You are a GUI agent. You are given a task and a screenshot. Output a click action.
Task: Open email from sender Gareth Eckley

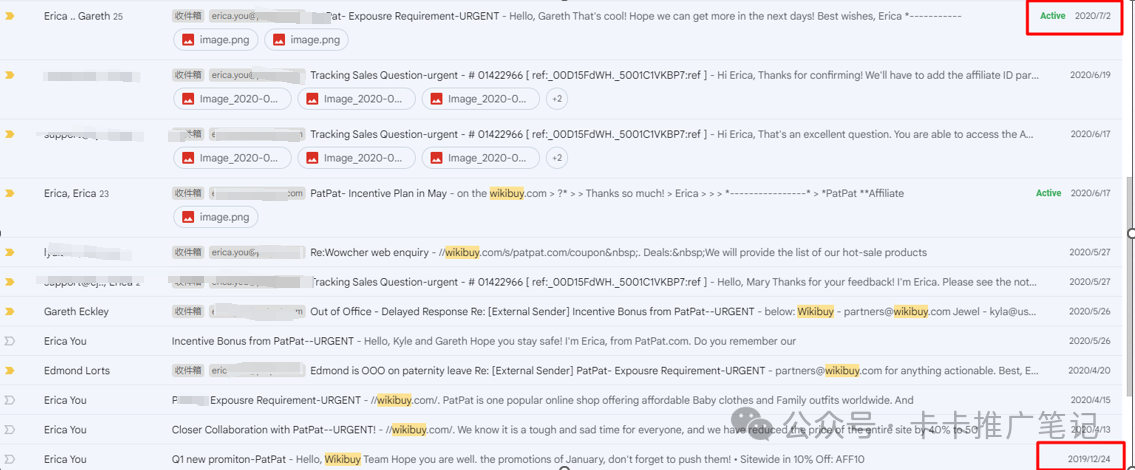[76, 311]
